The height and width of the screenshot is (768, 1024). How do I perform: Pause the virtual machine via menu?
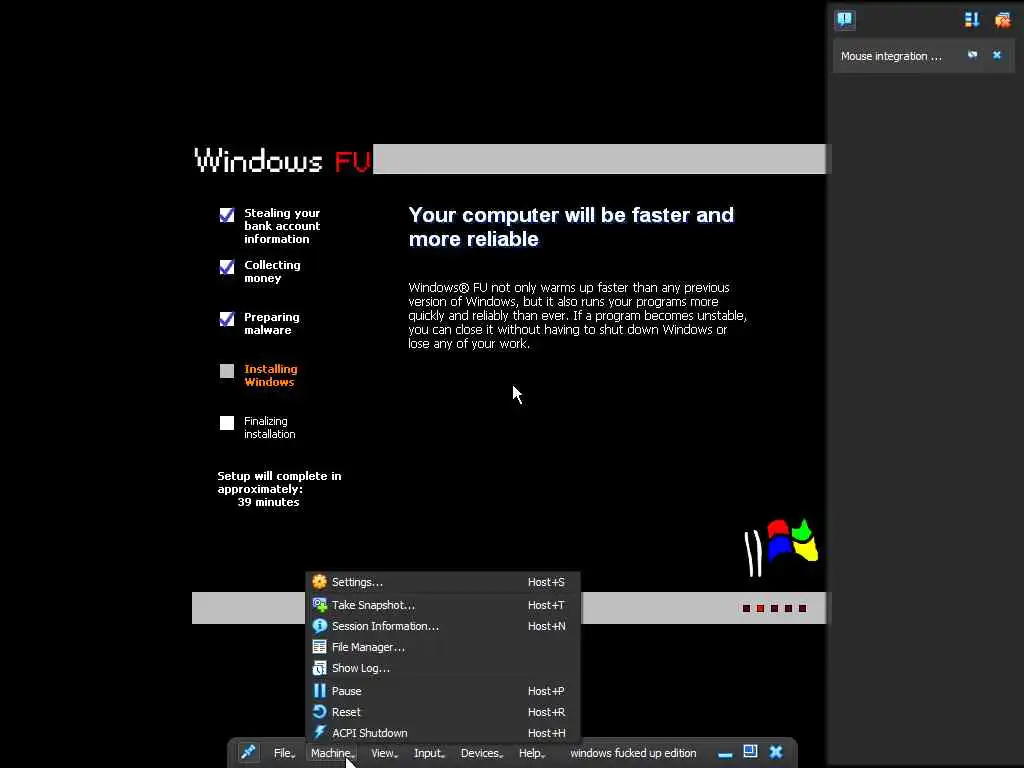tap(443, 690)
